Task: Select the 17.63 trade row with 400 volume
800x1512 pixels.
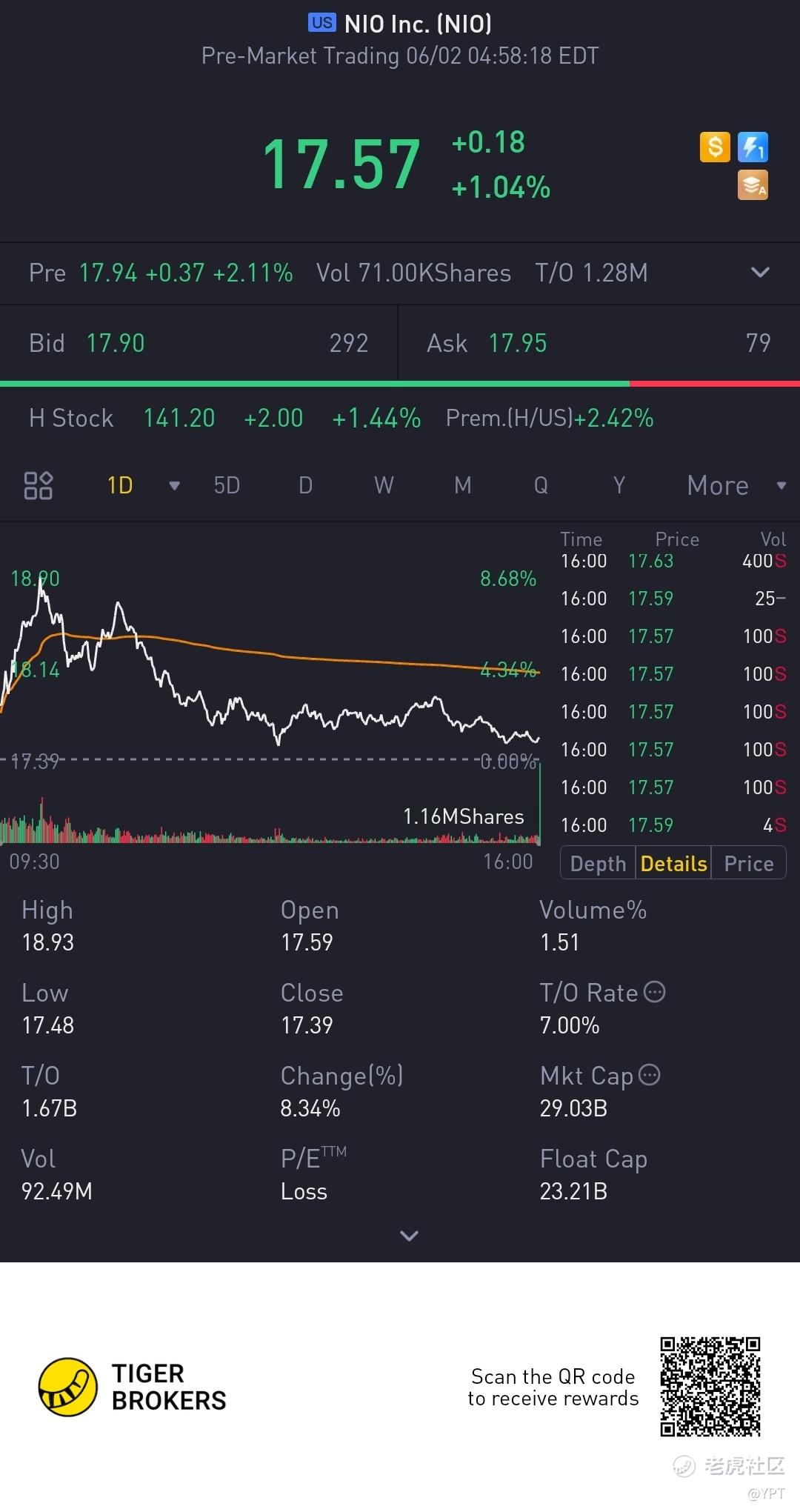Action: (x=673, y=561)
